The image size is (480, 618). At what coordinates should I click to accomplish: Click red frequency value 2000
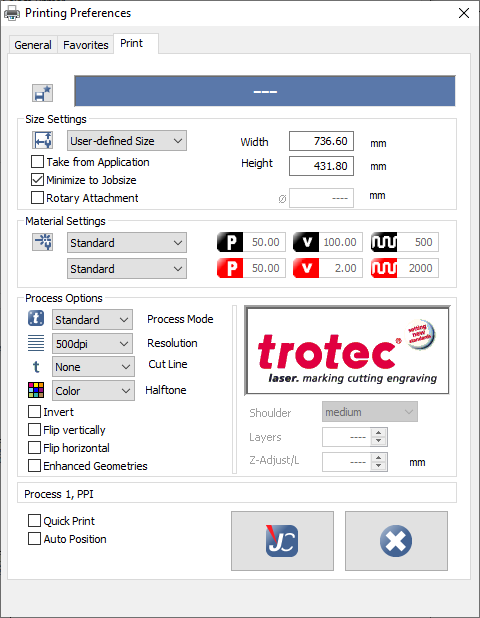[418, 268]
